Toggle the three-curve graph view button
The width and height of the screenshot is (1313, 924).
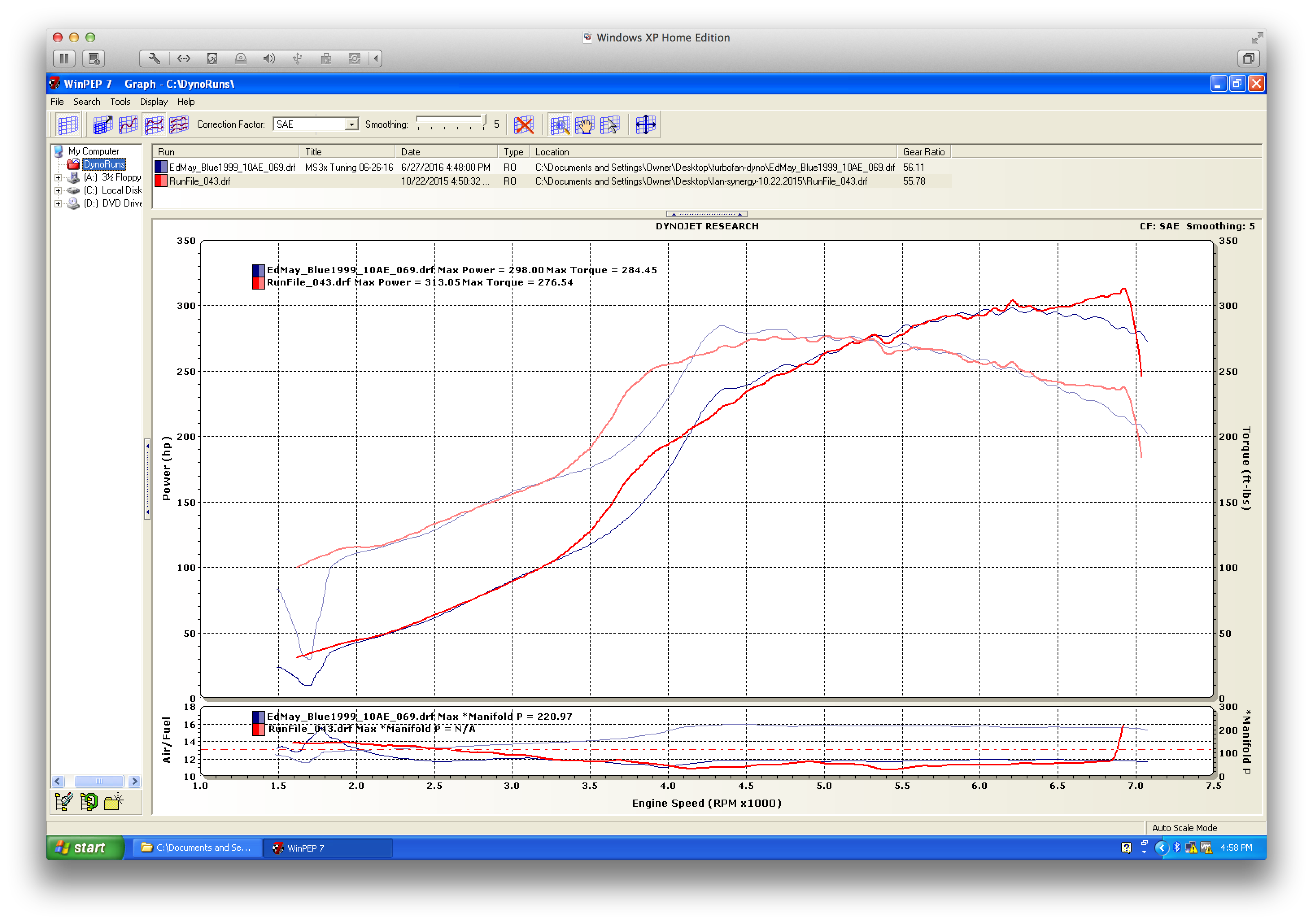click(179, 124)
